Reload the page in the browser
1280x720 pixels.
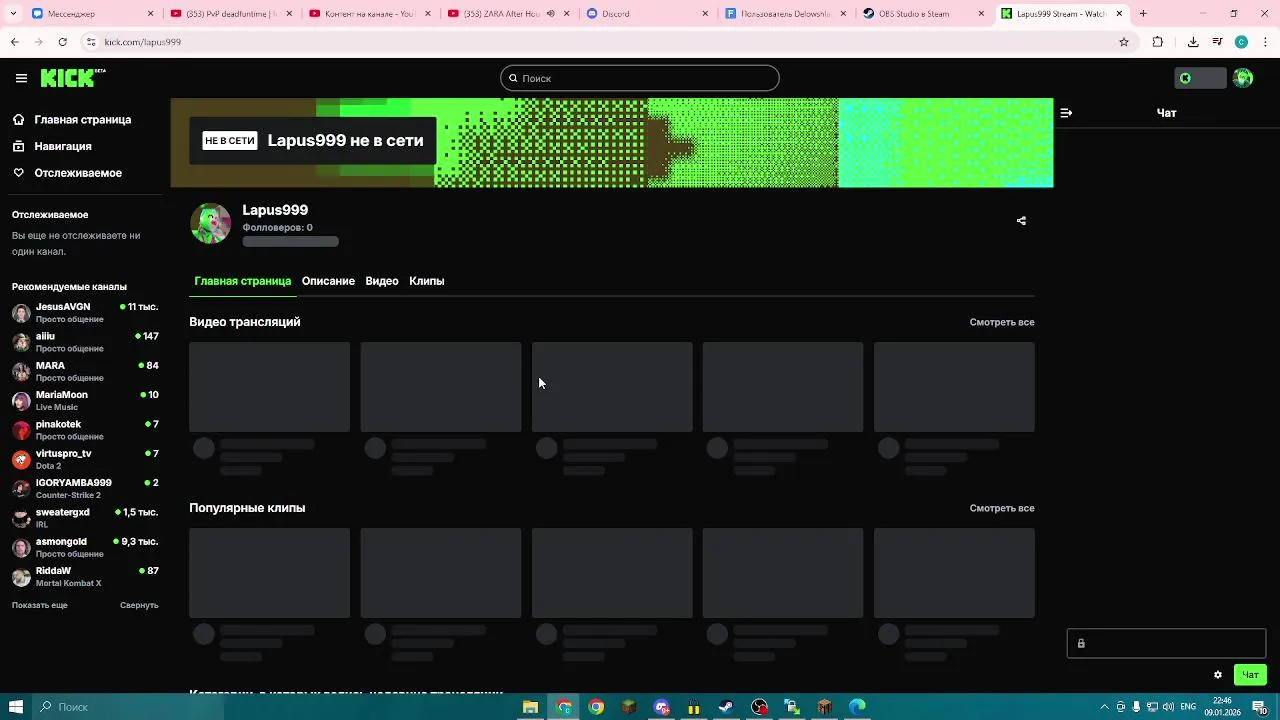[x=62, y=42]
